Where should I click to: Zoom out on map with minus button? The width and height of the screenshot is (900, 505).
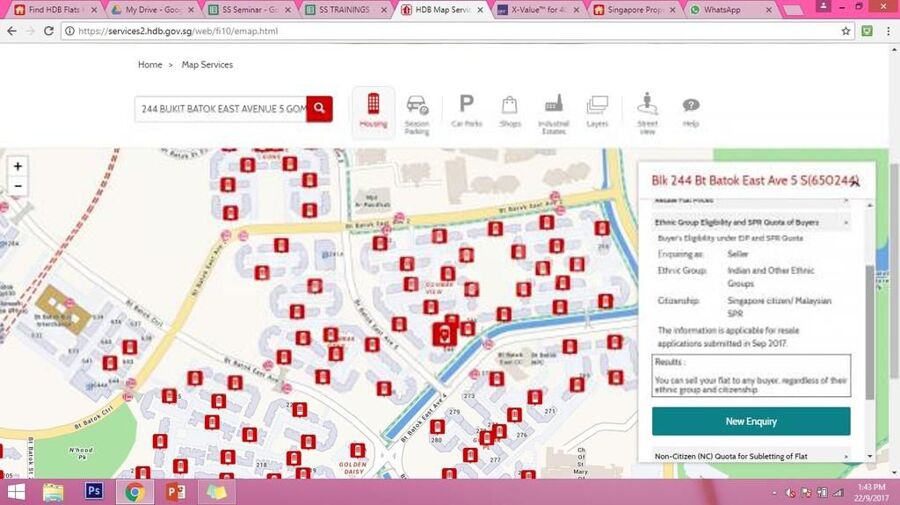tap(18, 186)
